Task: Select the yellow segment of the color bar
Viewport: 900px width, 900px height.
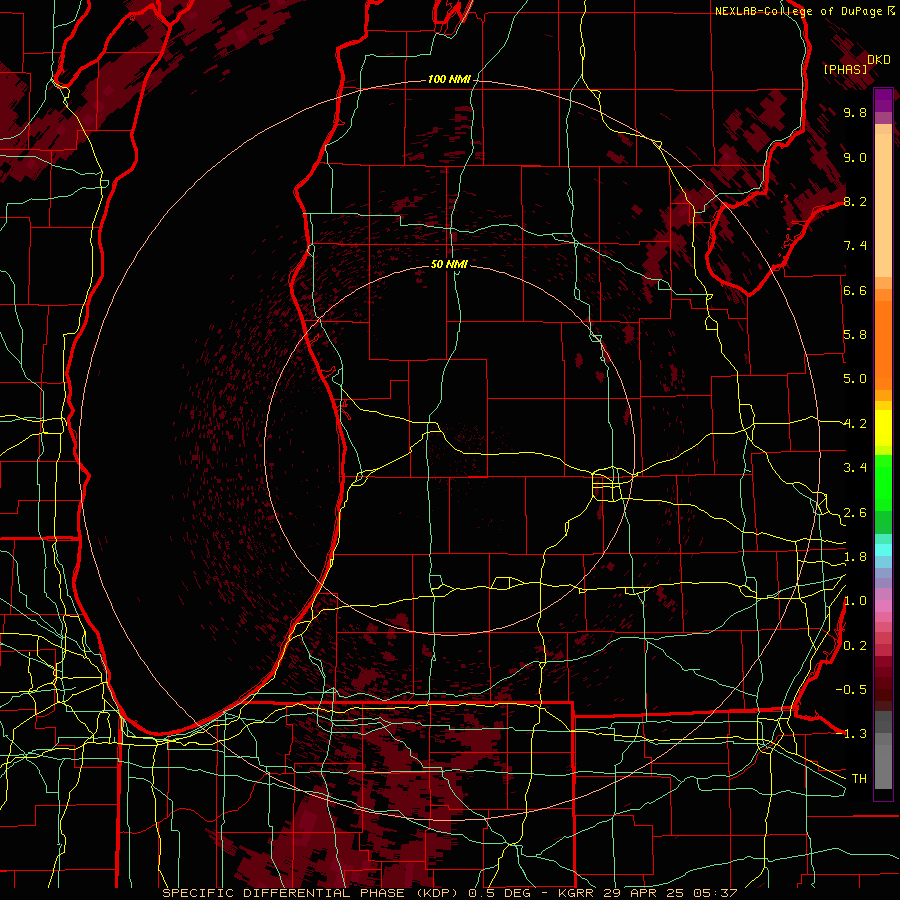Action: coord(883,428)
